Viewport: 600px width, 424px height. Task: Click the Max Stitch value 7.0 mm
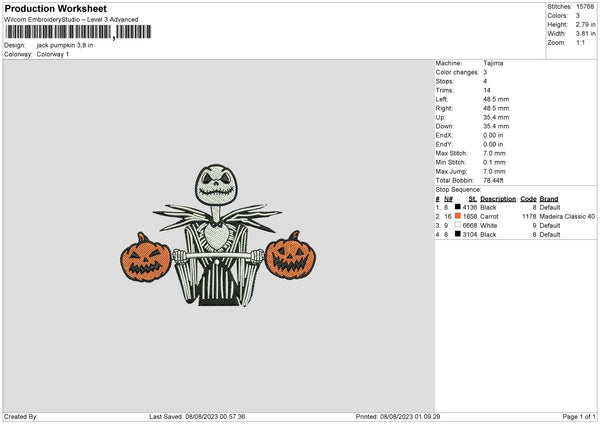[494, 153]
